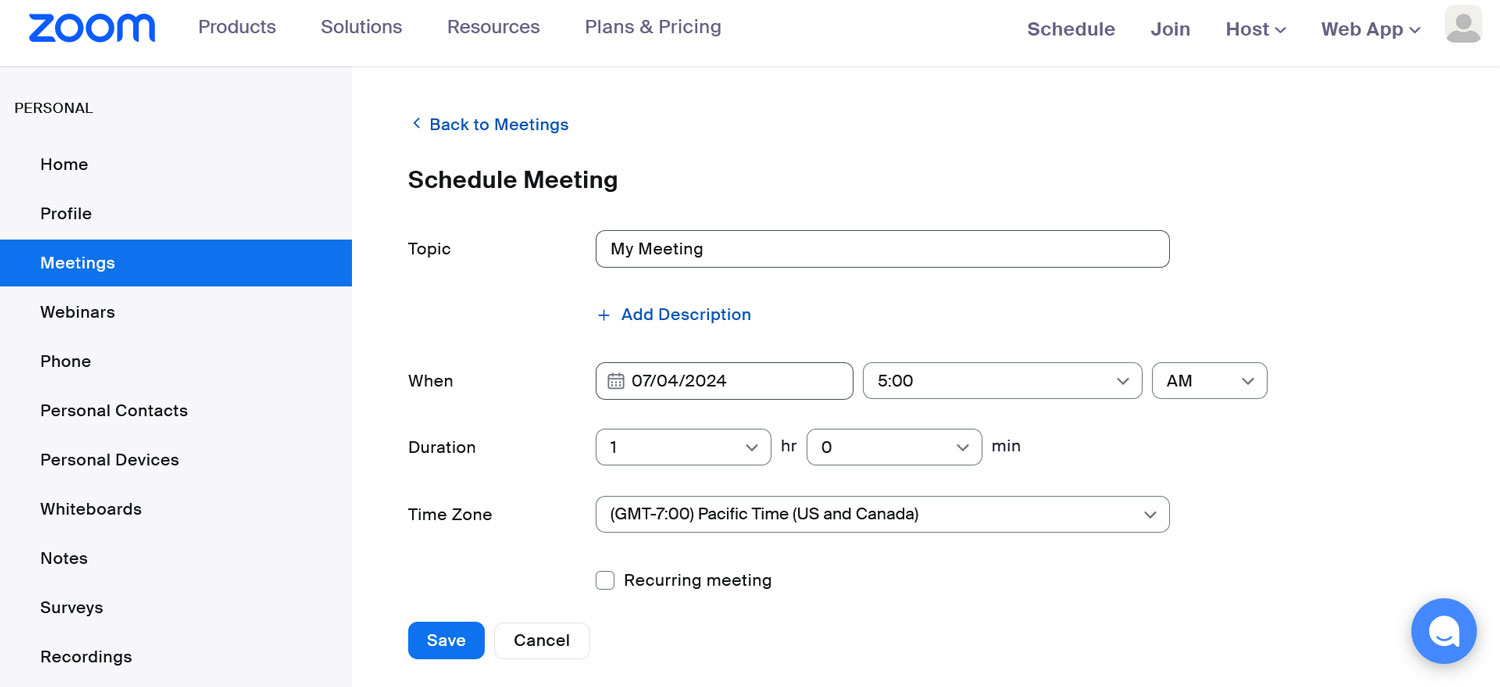Open the user profile avatar
The image size is (1500, 687).
[x=1463, y=25]
